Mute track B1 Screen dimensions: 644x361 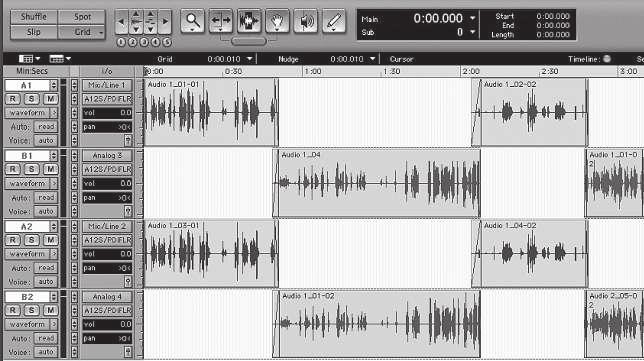point(51,169)
